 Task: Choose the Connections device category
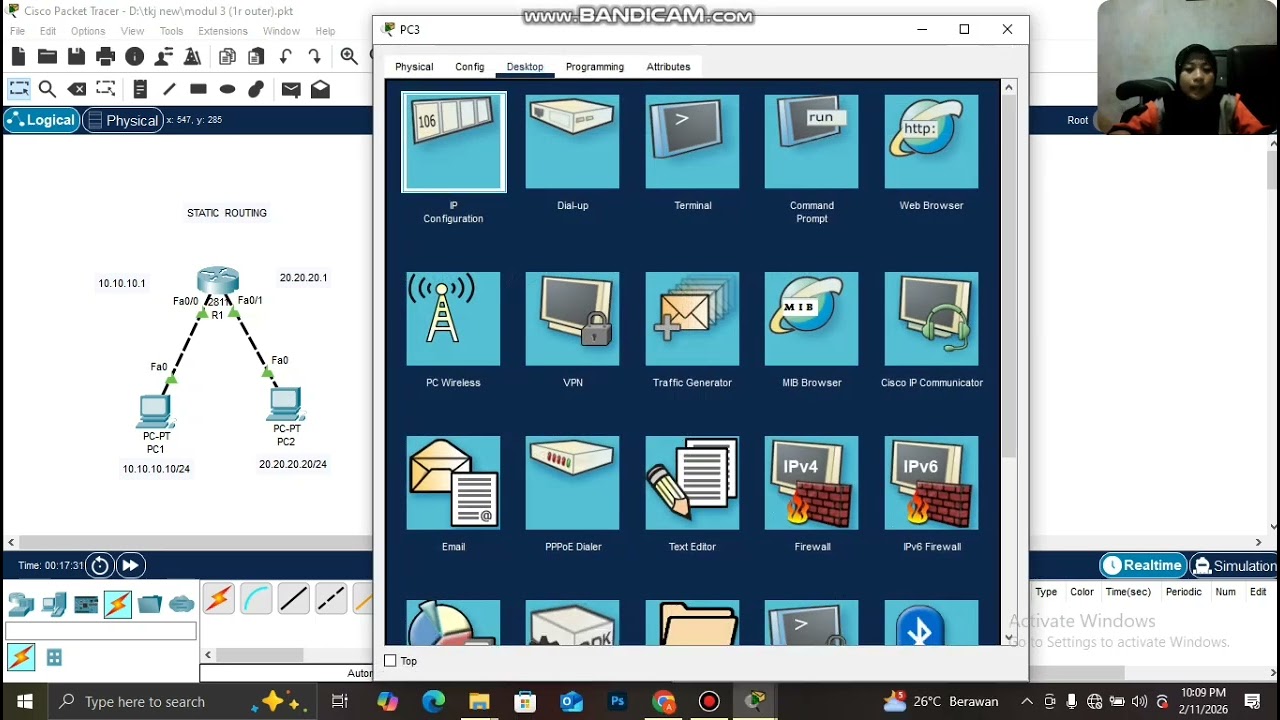[117, 604]
